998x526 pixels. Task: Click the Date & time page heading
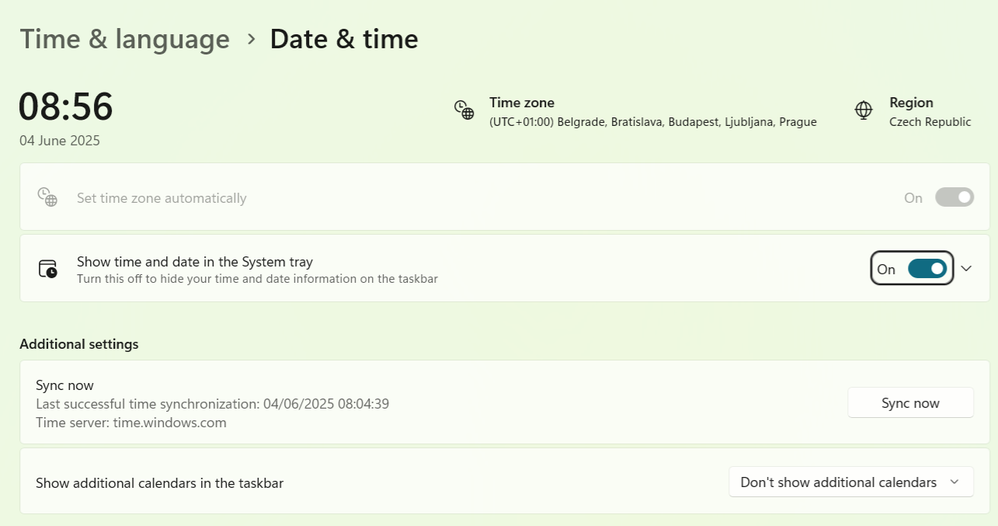pos(344,39)
